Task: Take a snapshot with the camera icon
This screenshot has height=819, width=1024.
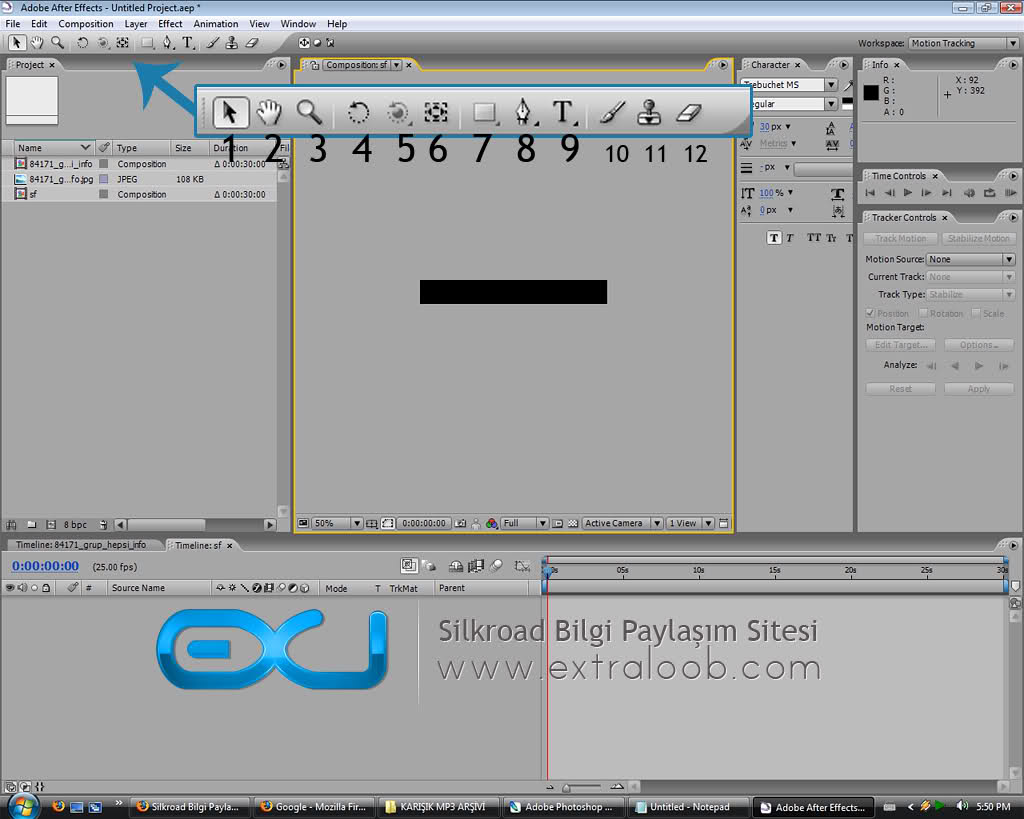Action: click(x=460, y=523)
